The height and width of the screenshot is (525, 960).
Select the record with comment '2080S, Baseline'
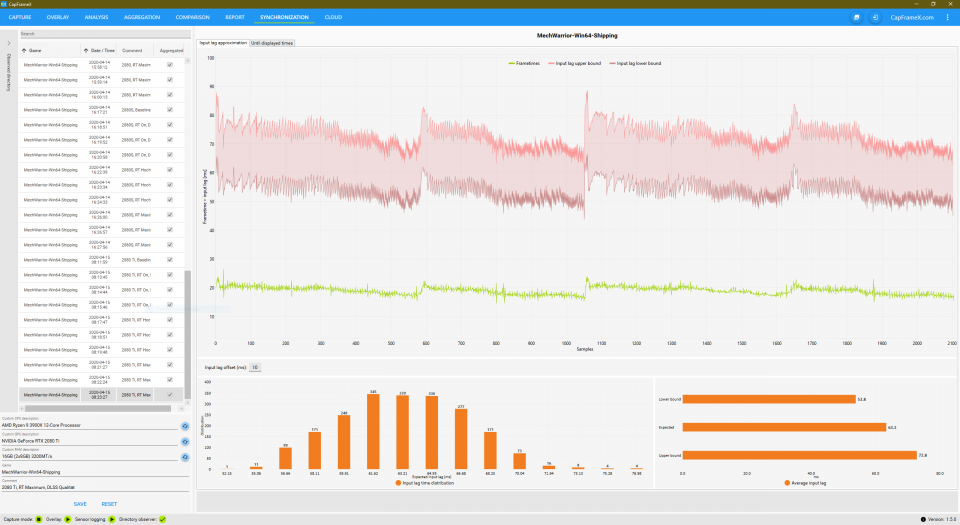(x=101, y=110)
